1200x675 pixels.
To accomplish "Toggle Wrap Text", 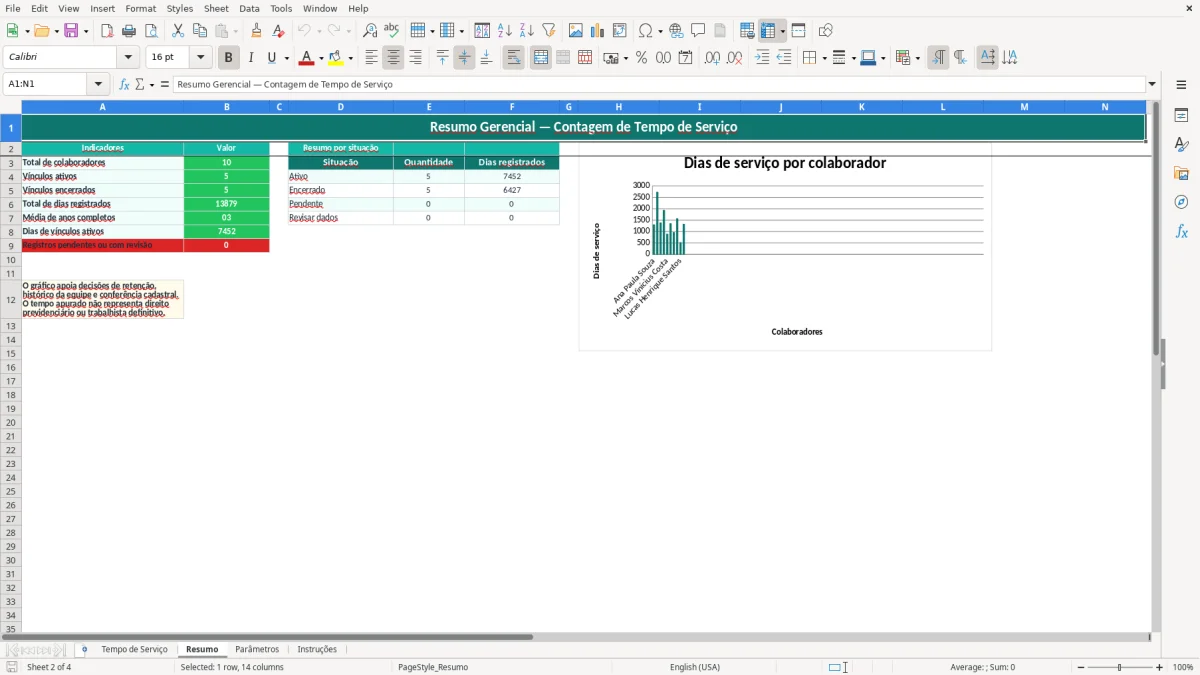I will point(514,58).
